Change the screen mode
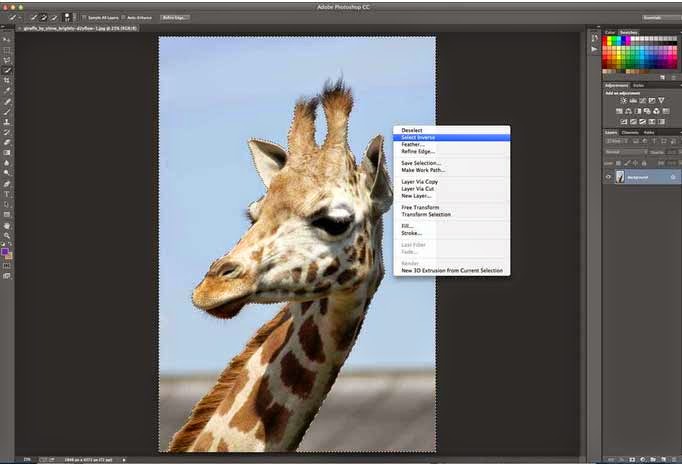Screen dimensions: 682x464 [7, 276]
